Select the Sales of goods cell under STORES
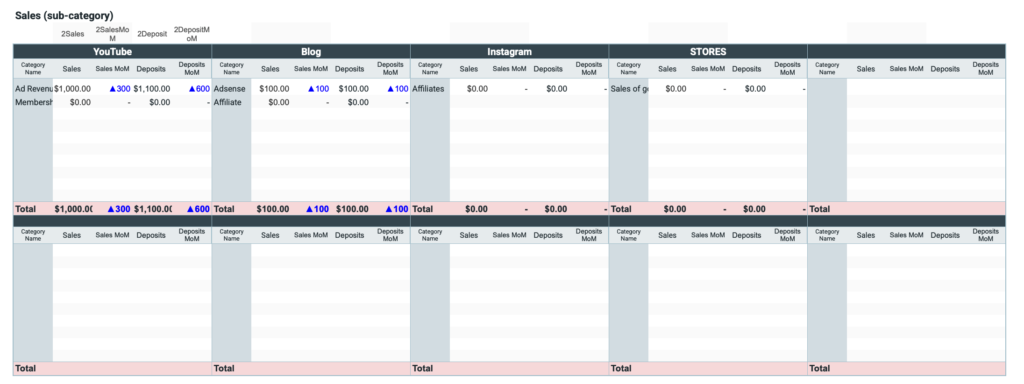1024x384 pixels. pos(629,89)
